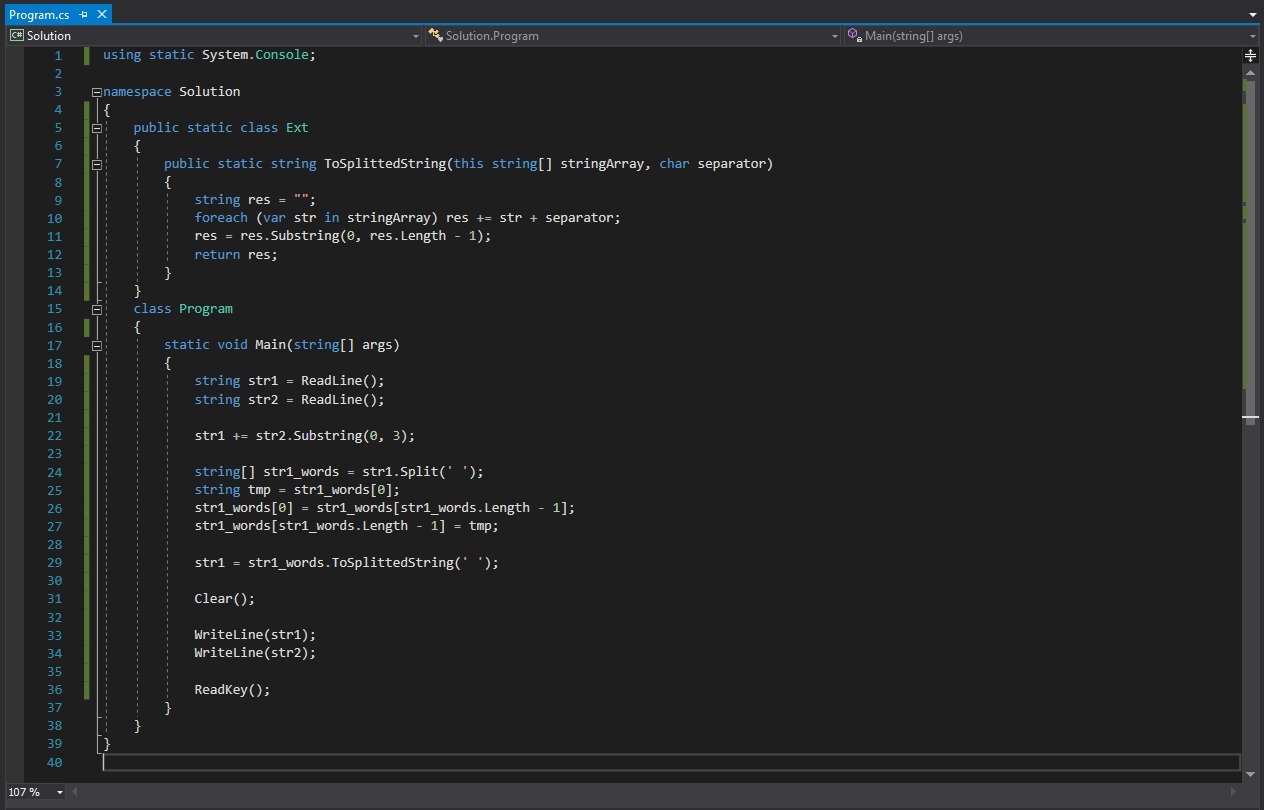Open the Solution project dropdown
This screenshot has height=810, width=1264.
pos(416,36)
